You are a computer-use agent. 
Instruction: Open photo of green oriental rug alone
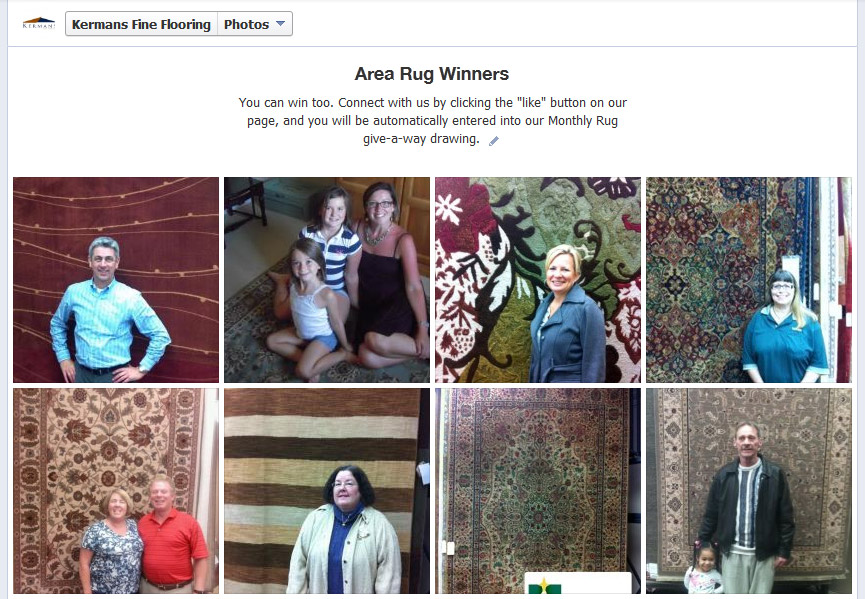pos(538,491)
